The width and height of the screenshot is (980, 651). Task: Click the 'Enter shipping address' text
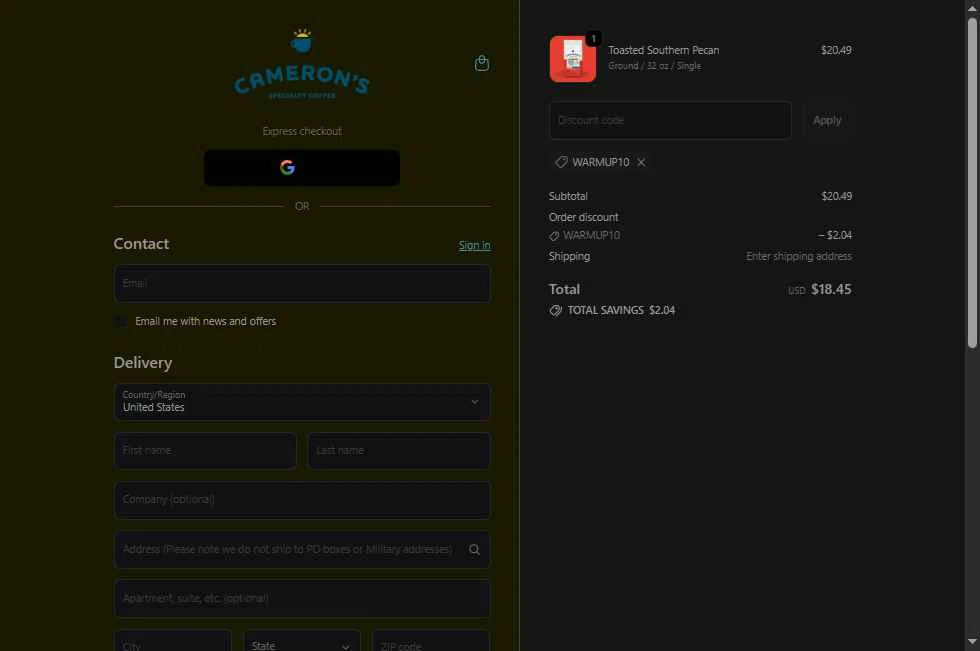pyautogui.click(x=799, y=256)
